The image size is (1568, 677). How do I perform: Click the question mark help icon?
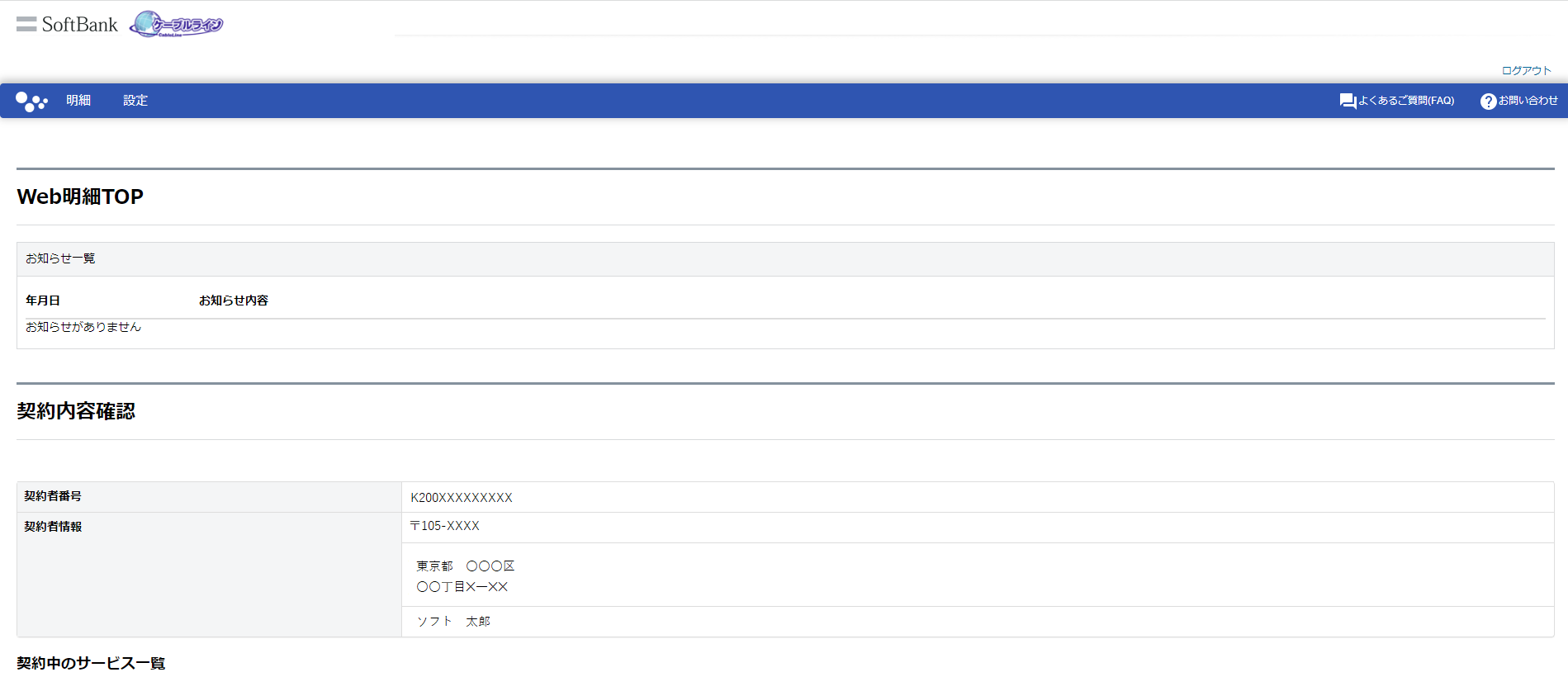[x=1488, y=101]
